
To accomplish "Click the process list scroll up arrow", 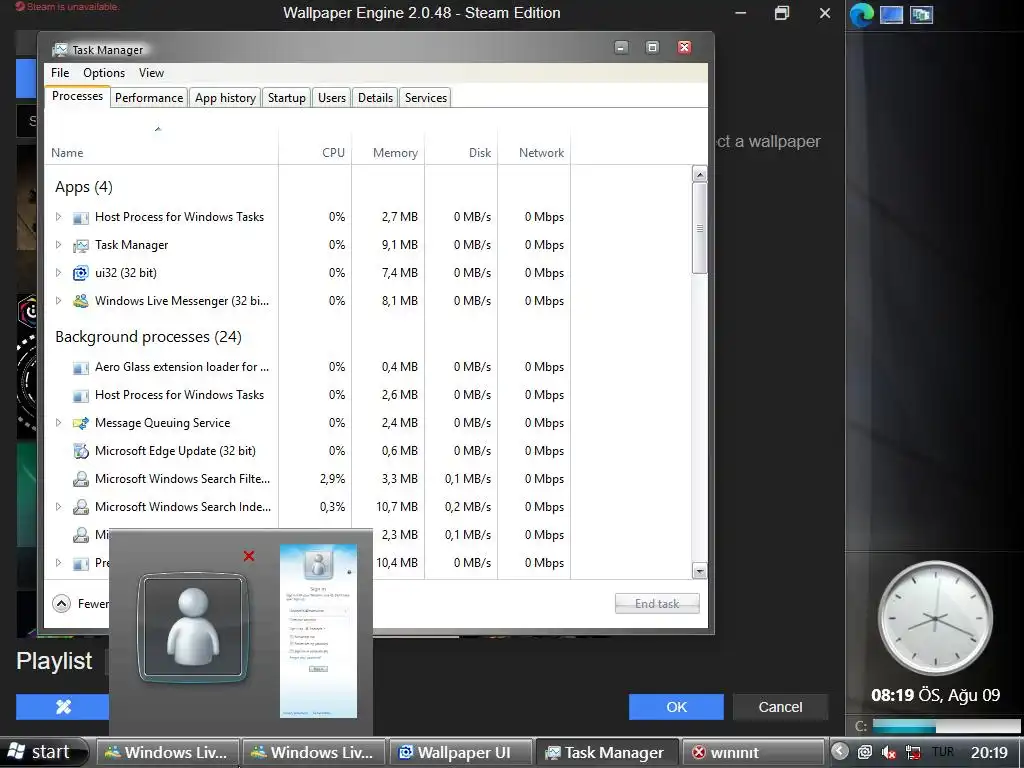I will (x=699, y=174).
